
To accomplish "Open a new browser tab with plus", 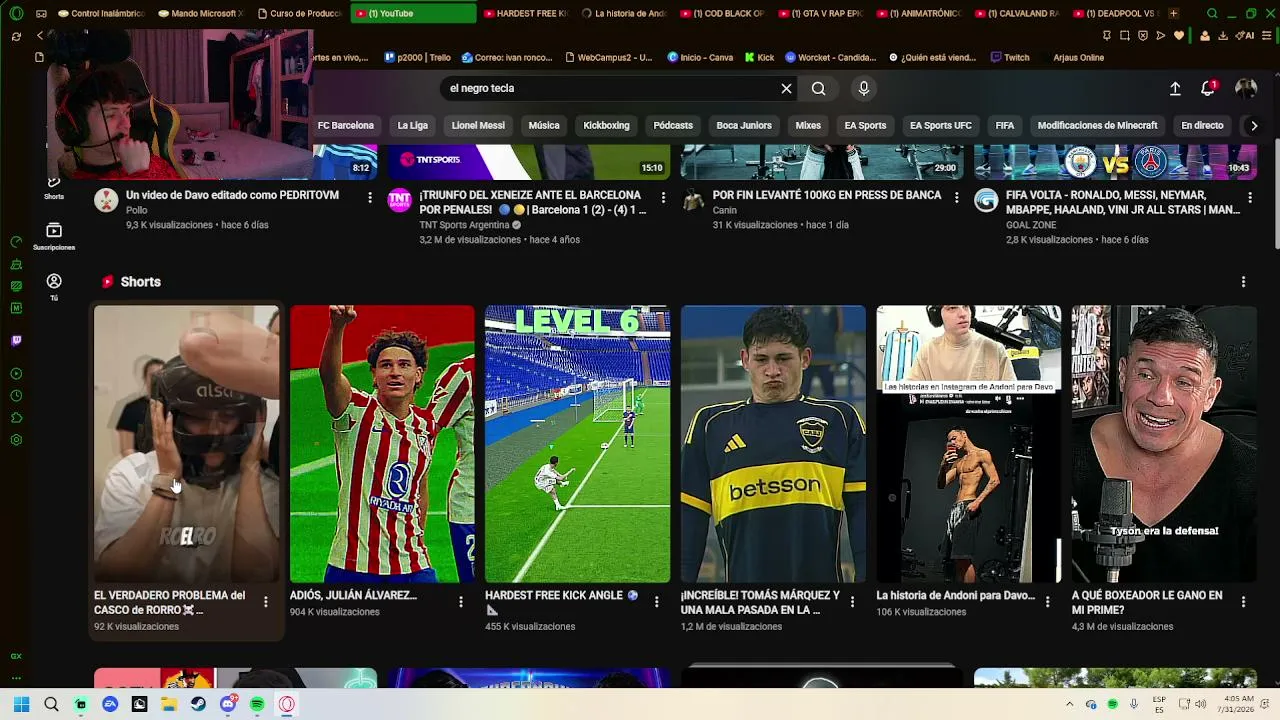I will pos(1173,13).
